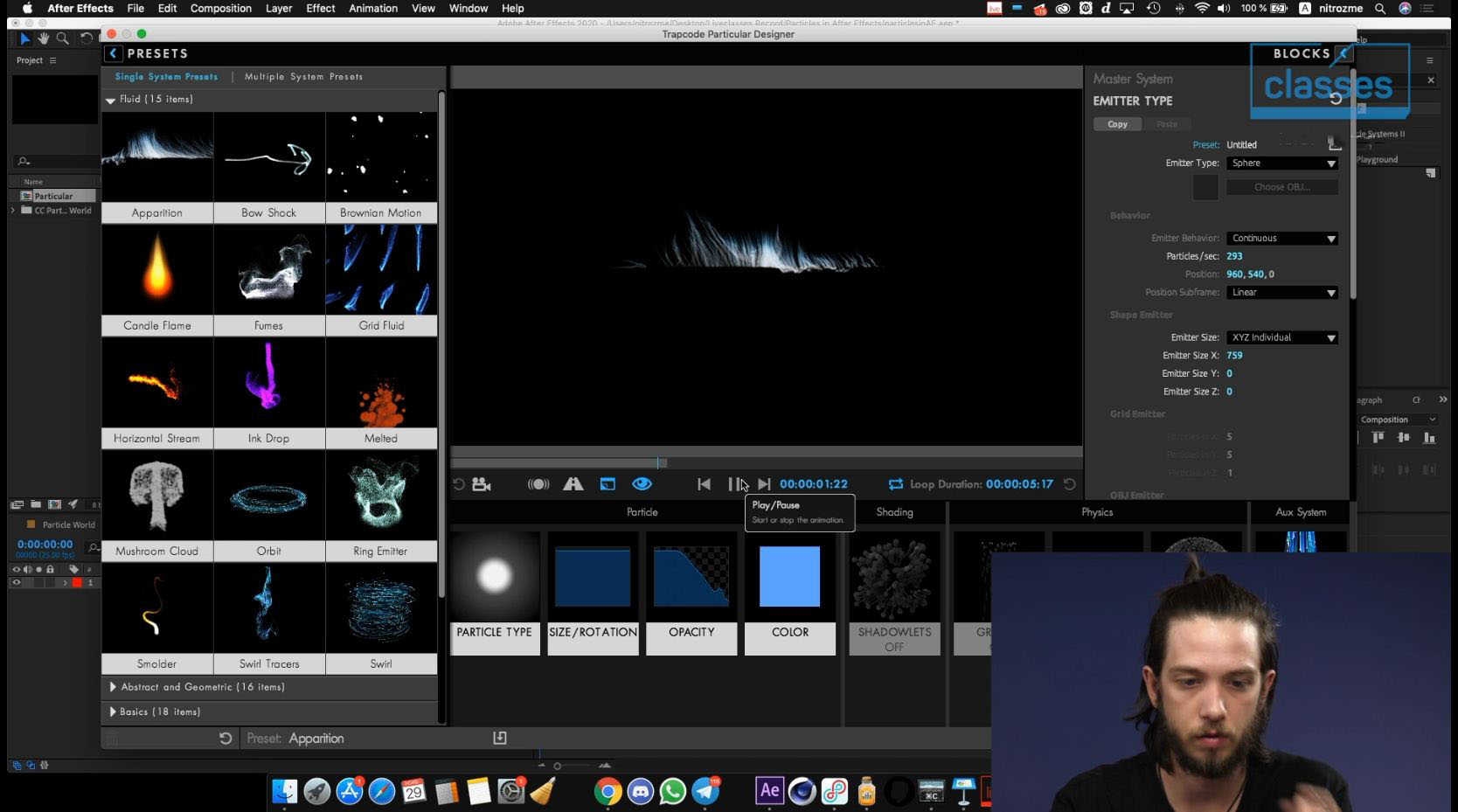
Task: Click the reset arrow left of camera icon
Action: click(x=459, y=484)
